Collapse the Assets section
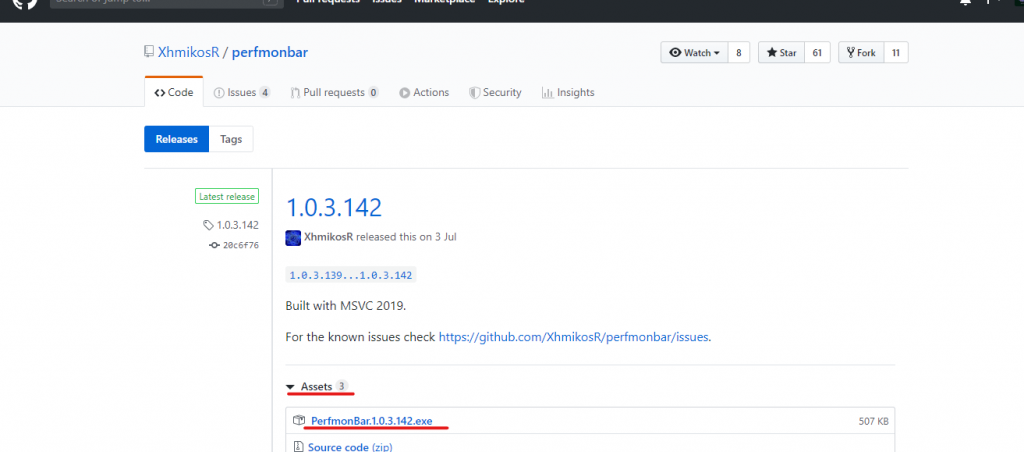Screen dimensions: 1024x452 coord(317,387)
